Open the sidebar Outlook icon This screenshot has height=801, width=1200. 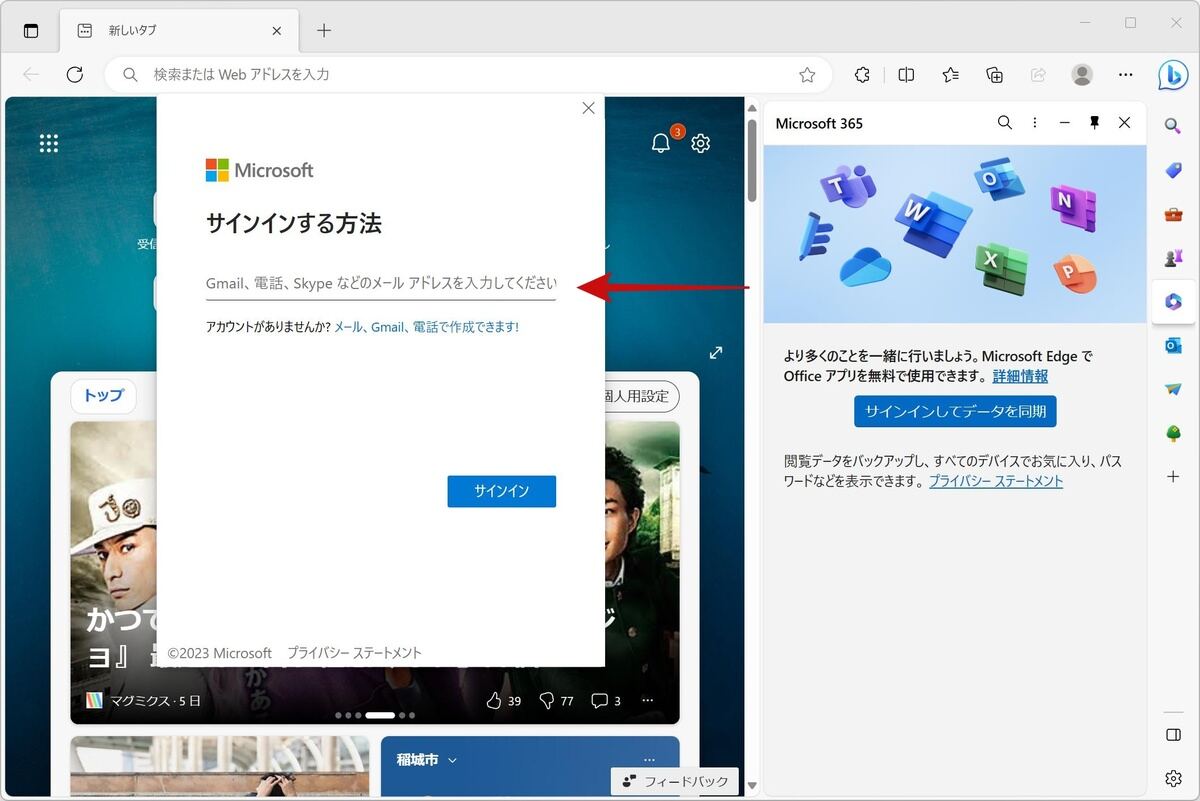pos(1173,346)
